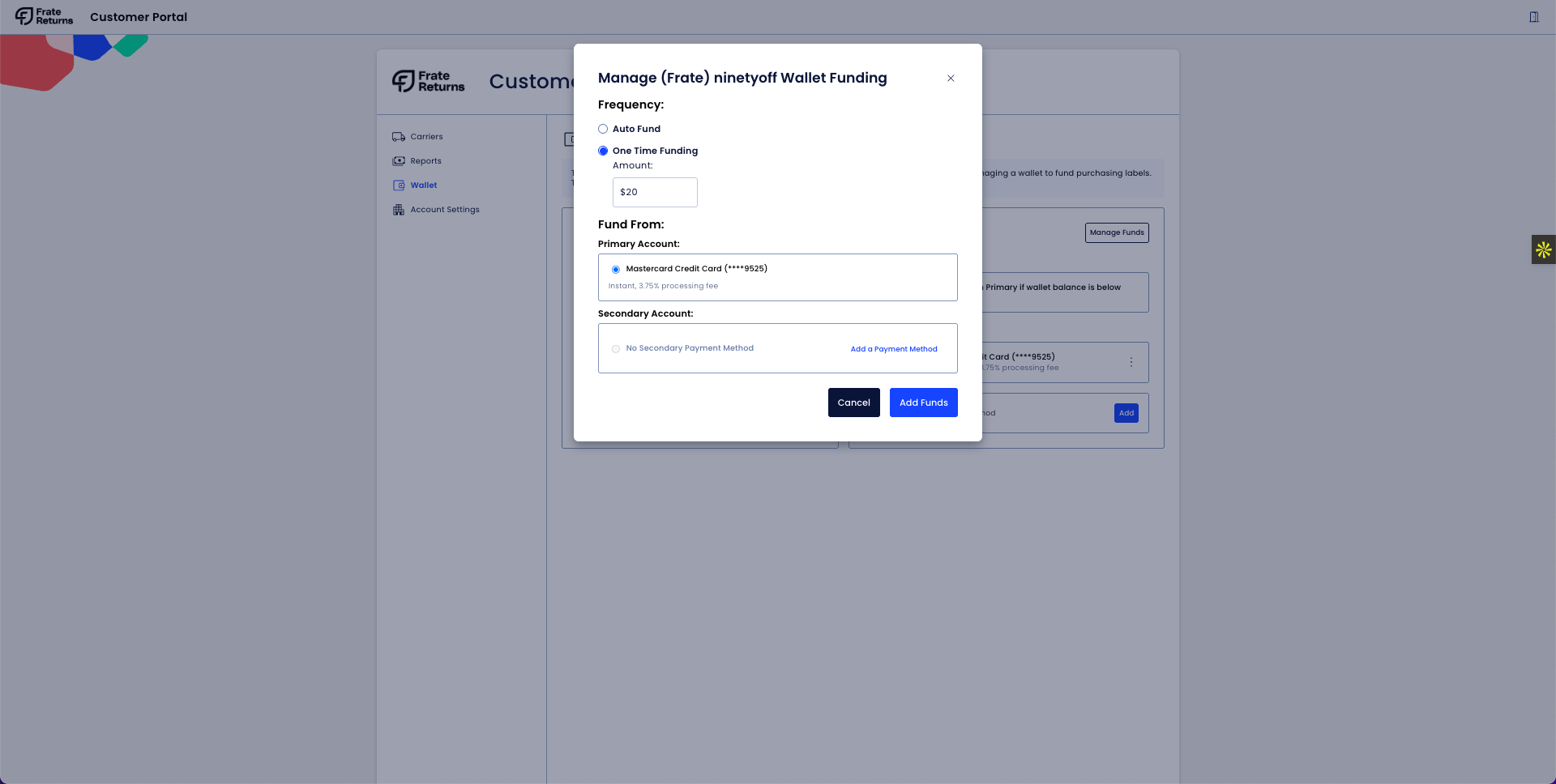This screenshot has height=784, width=1556.
Task: Click Add a Payment Method link
Action: coord(894,349)
